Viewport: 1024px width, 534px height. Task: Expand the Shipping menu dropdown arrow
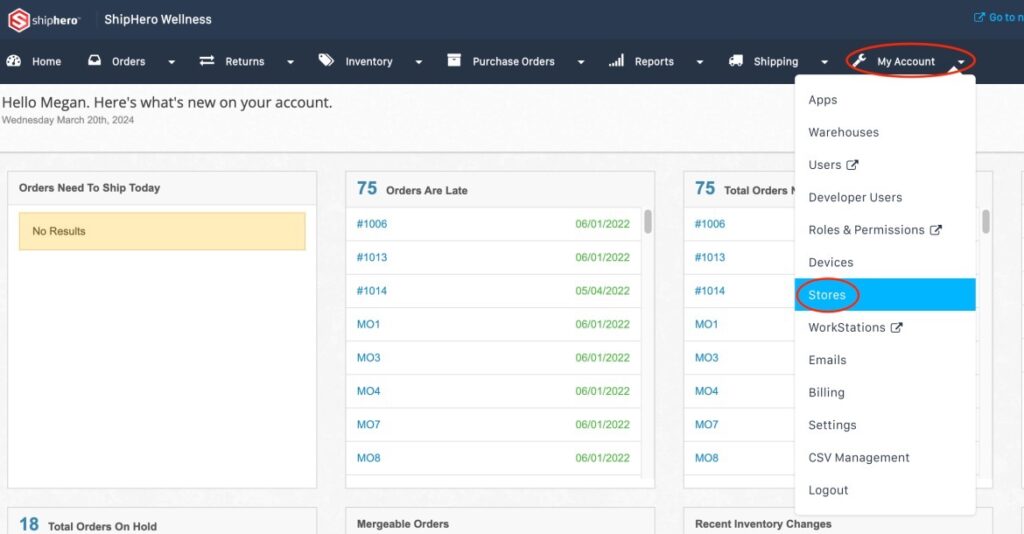tap(824, 62)
